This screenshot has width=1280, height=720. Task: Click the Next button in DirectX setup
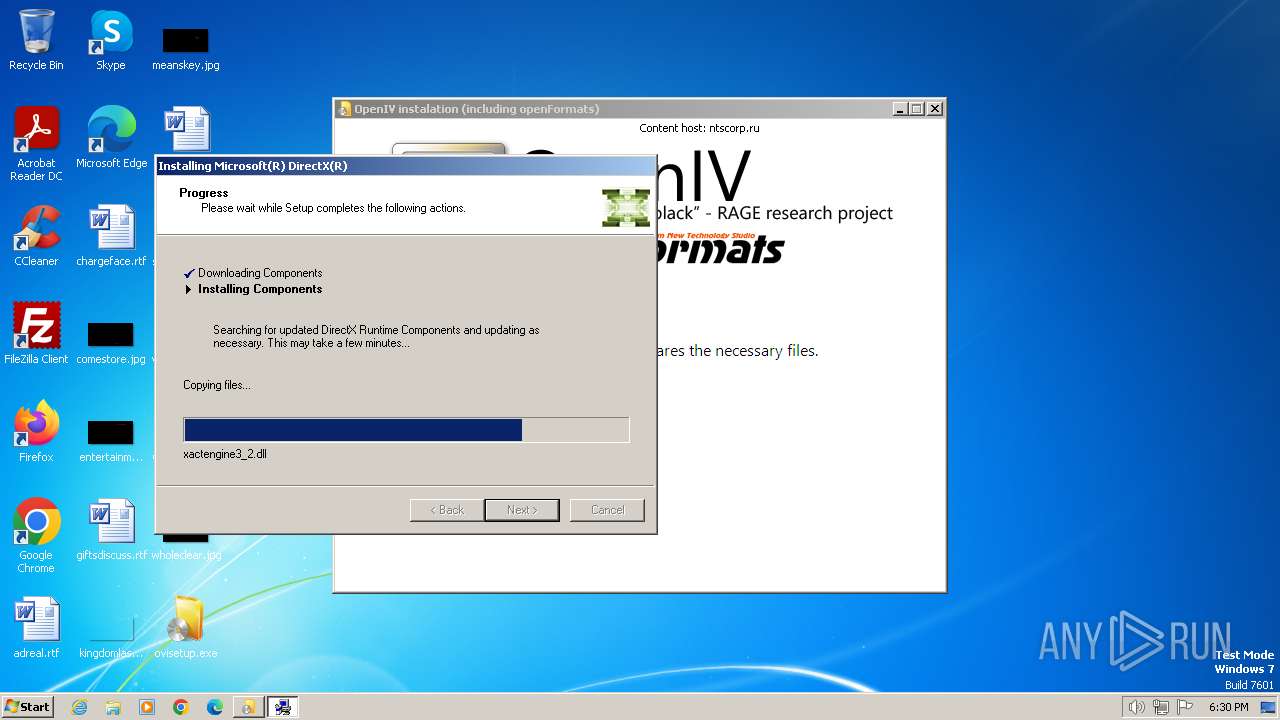522,510
